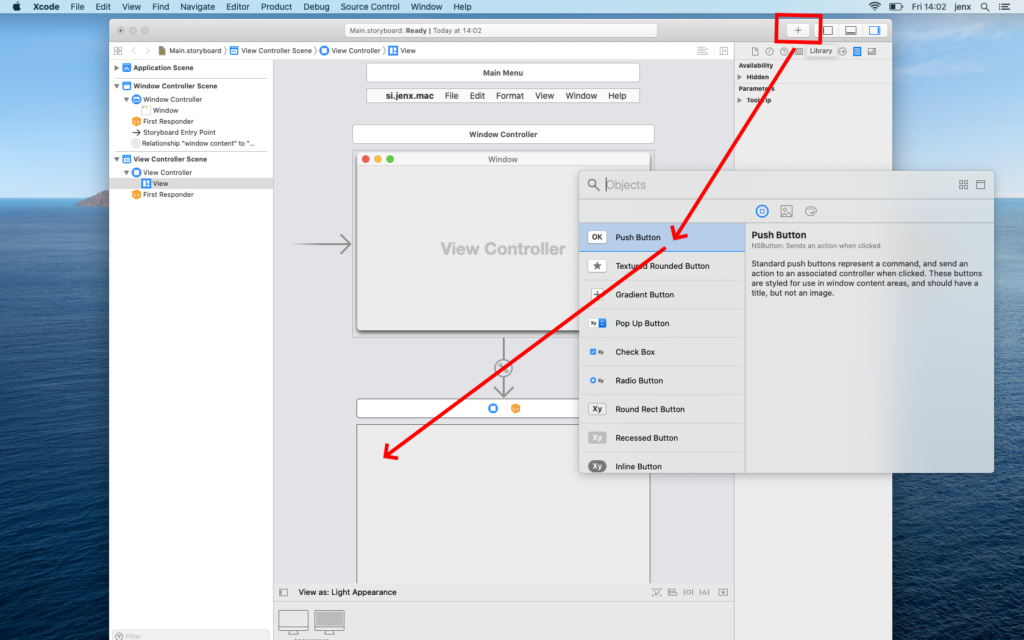Open the Xcode Editor menu
This screenshot has height=640, width=1024.
(x=238, y=7)
